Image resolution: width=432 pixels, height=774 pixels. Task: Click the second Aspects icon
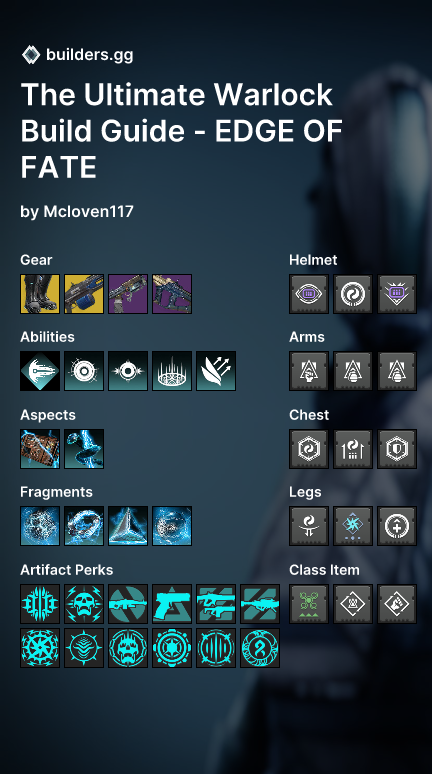pyautogui.click(x=84, y=449)
